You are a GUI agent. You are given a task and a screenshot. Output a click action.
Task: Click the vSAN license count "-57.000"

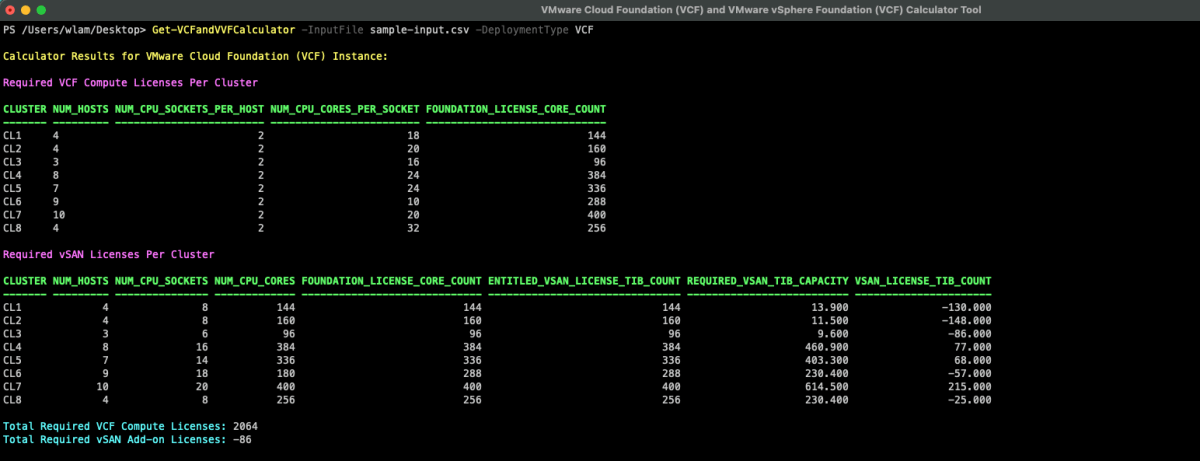point(970,373)
